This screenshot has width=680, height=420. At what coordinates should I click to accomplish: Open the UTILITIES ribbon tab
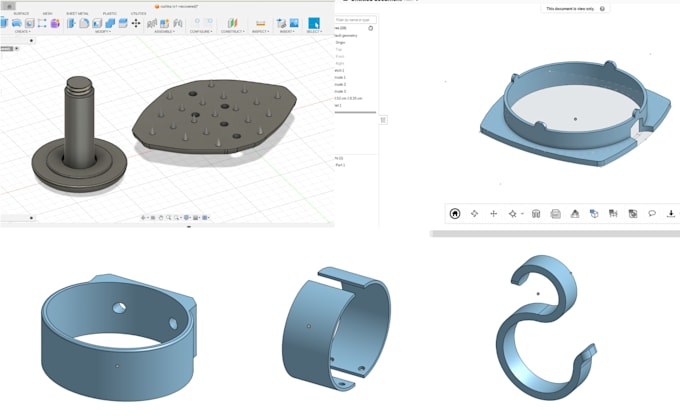[138, 13]
